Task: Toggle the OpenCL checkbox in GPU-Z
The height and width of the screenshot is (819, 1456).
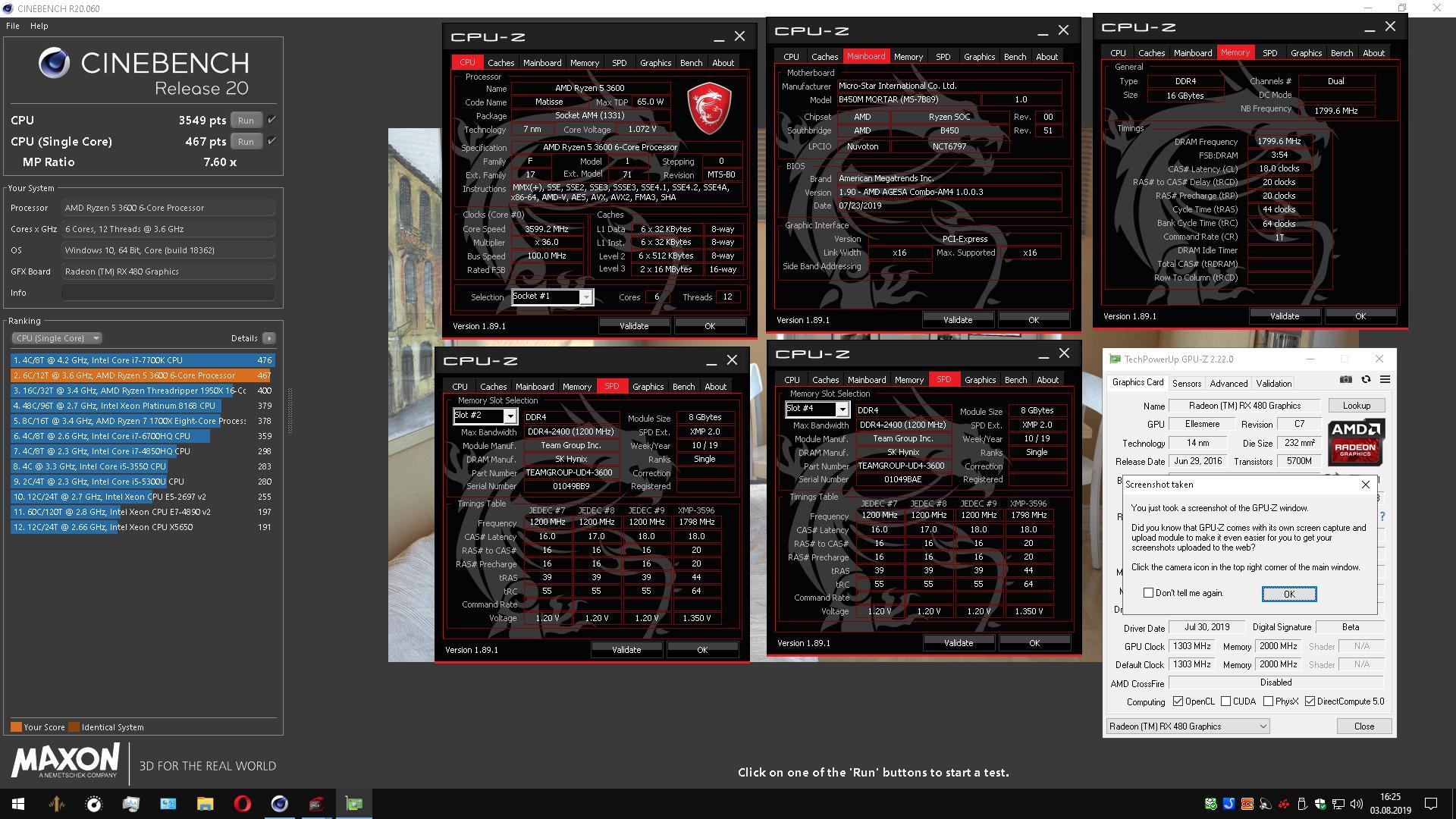Action: (1178, 701)
